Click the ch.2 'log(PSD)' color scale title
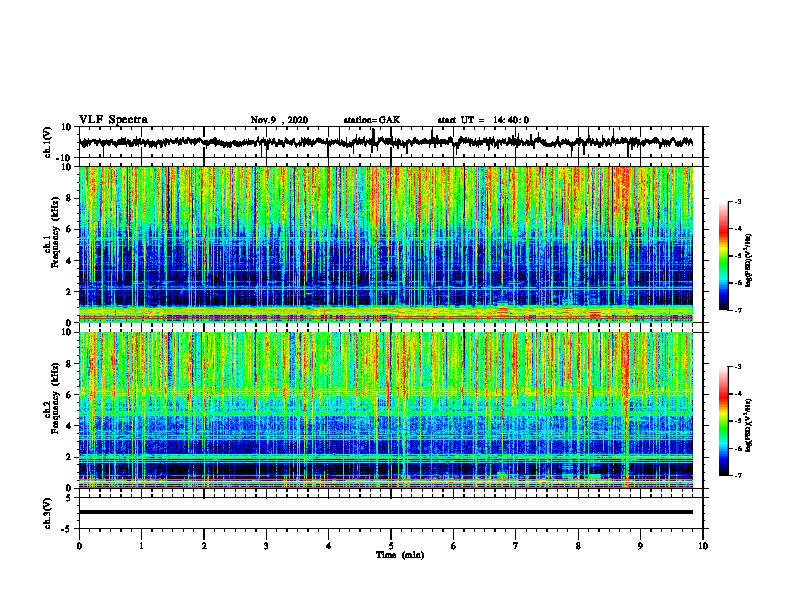 point(749,425)
